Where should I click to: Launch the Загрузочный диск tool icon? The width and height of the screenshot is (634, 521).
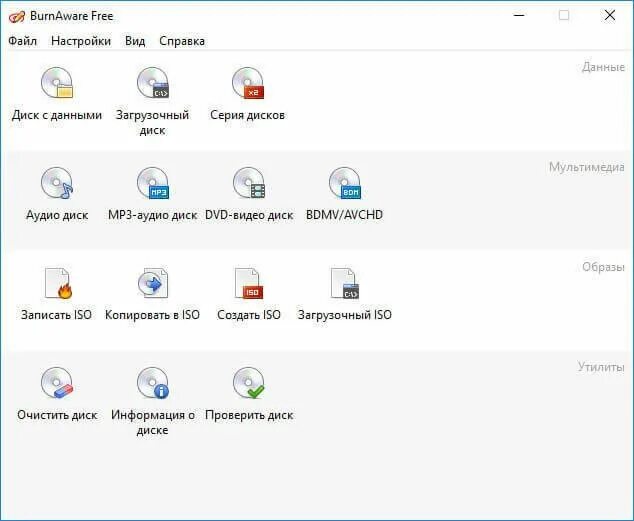153,83
